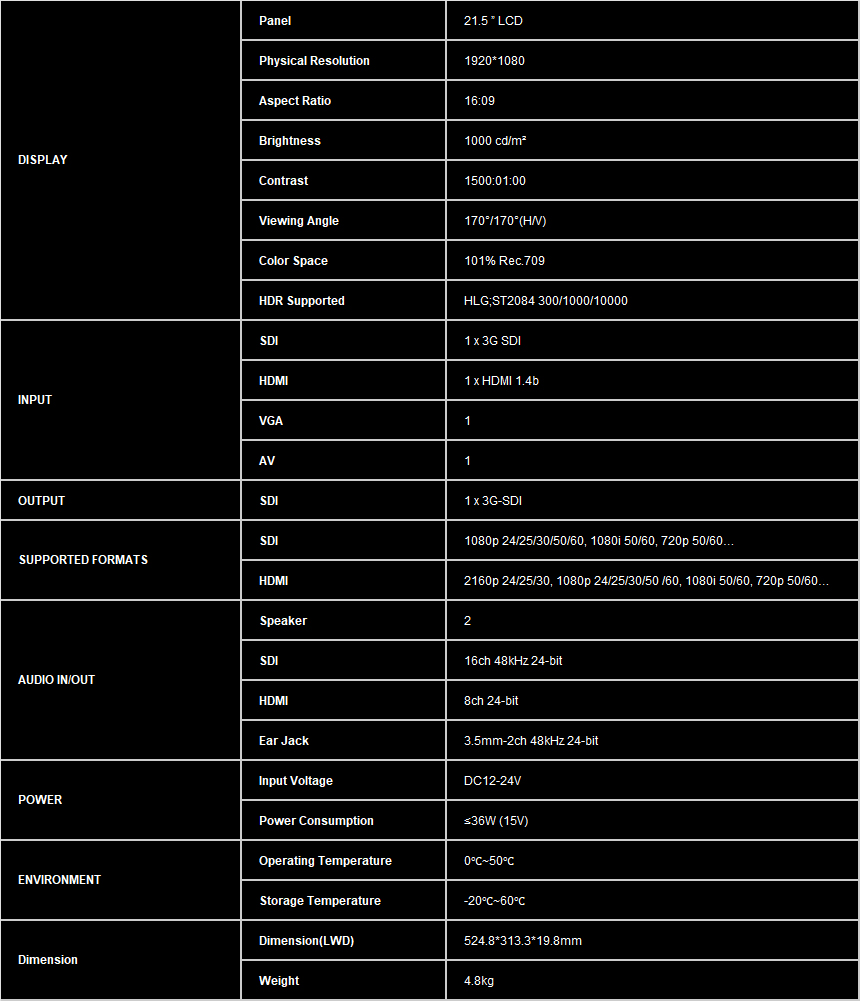This screenshot has width=860, height=1001.
Task: Click the 101% Rec.709 value
Action: tap(504, 261)
